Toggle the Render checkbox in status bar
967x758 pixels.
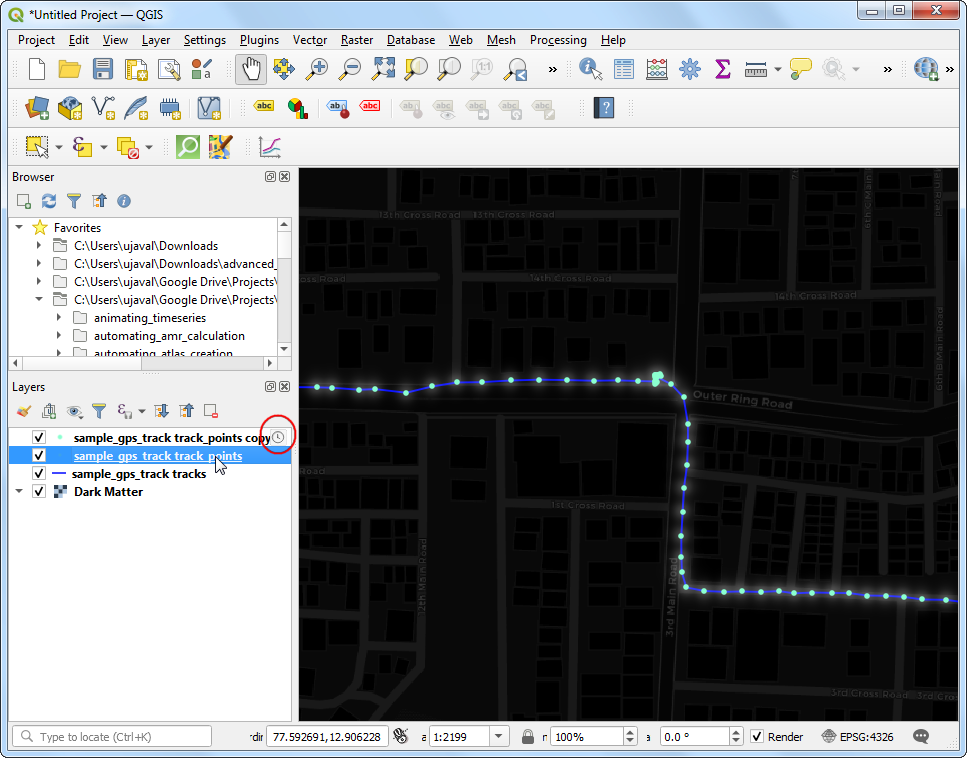(757, 736)
